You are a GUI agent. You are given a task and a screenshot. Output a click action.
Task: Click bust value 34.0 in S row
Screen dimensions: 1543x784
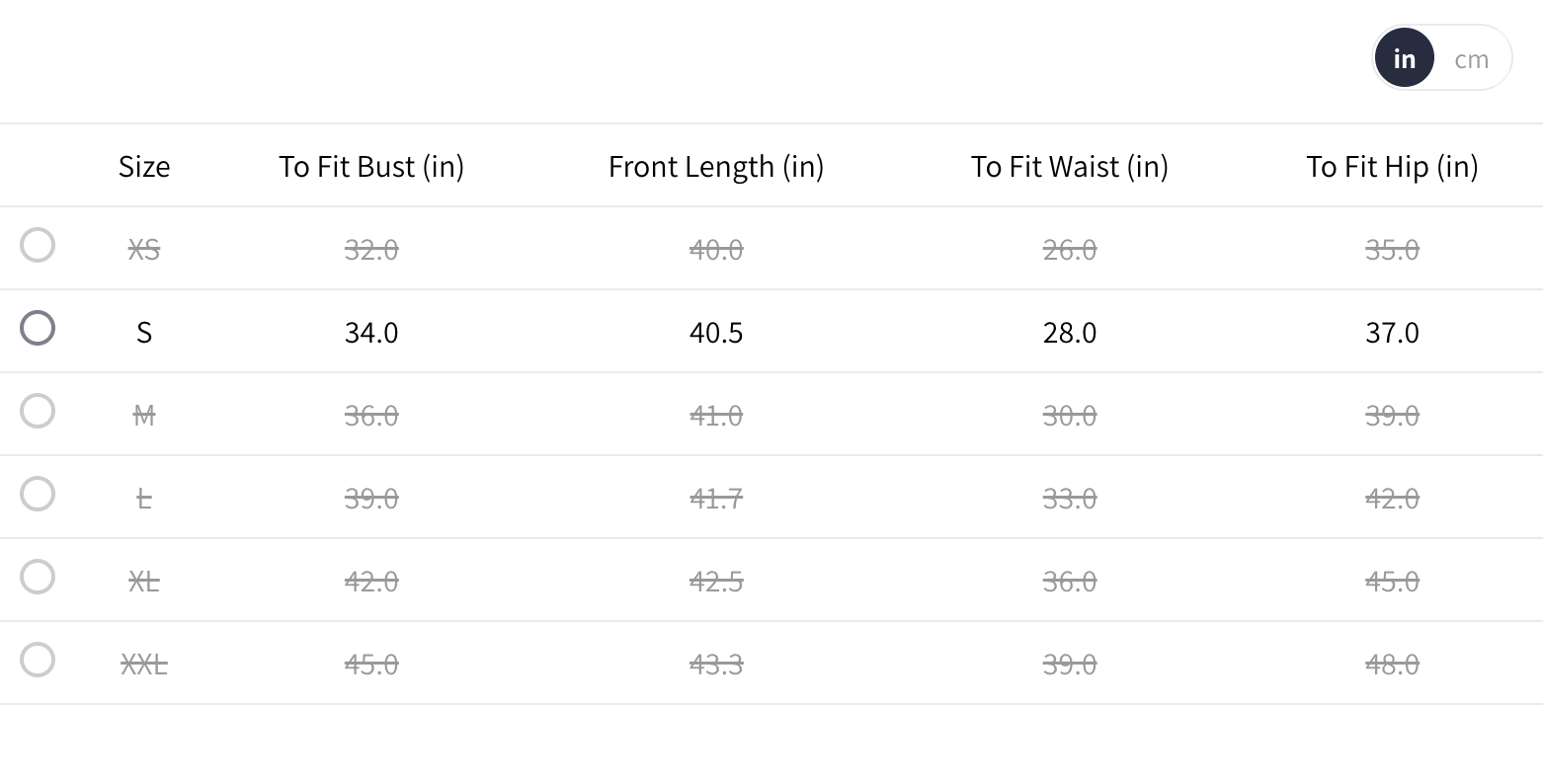[x=371, y=333]
